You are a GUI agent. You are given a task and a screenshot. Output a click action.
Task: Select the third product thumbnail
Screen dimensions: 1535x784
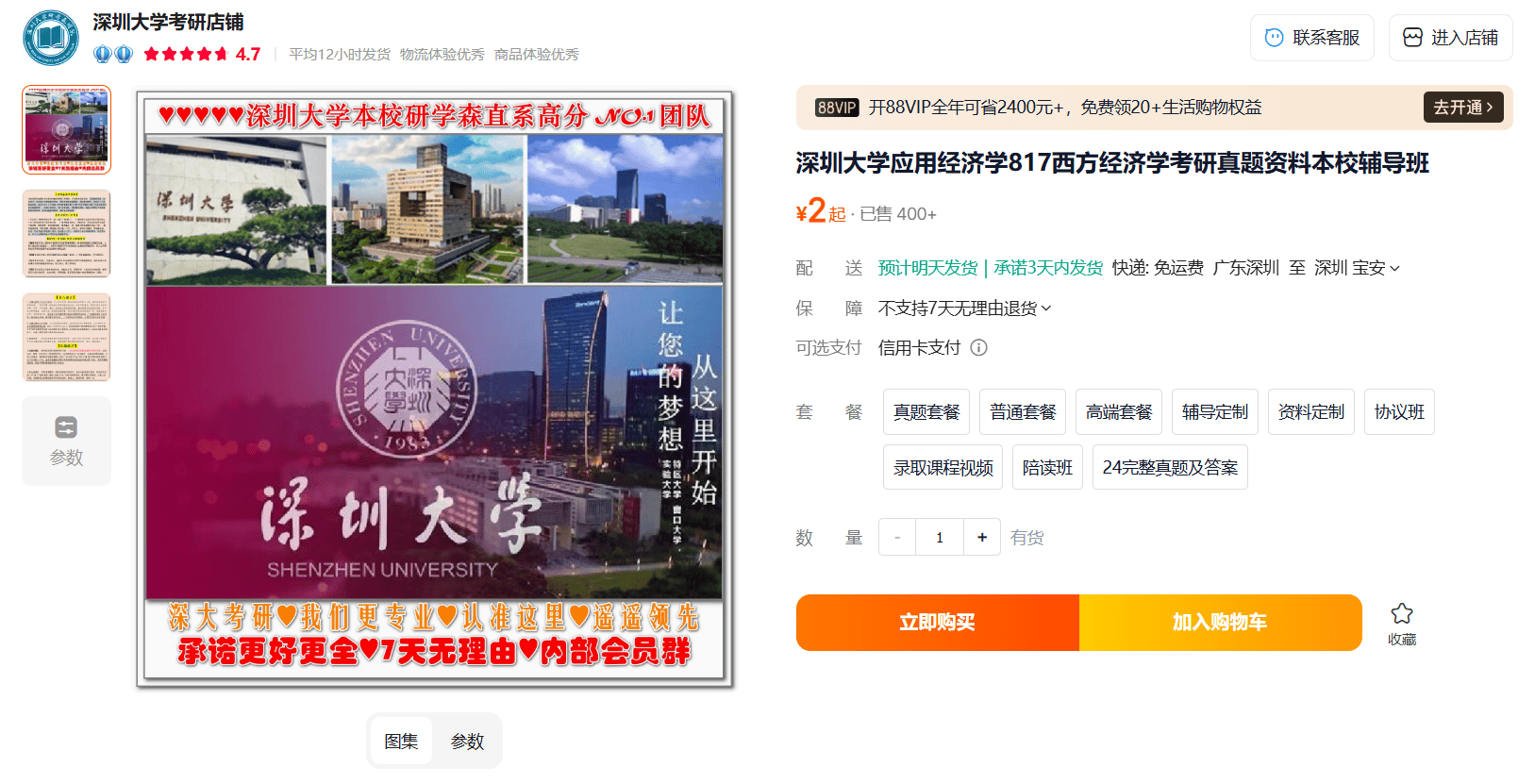coord(66,338)
